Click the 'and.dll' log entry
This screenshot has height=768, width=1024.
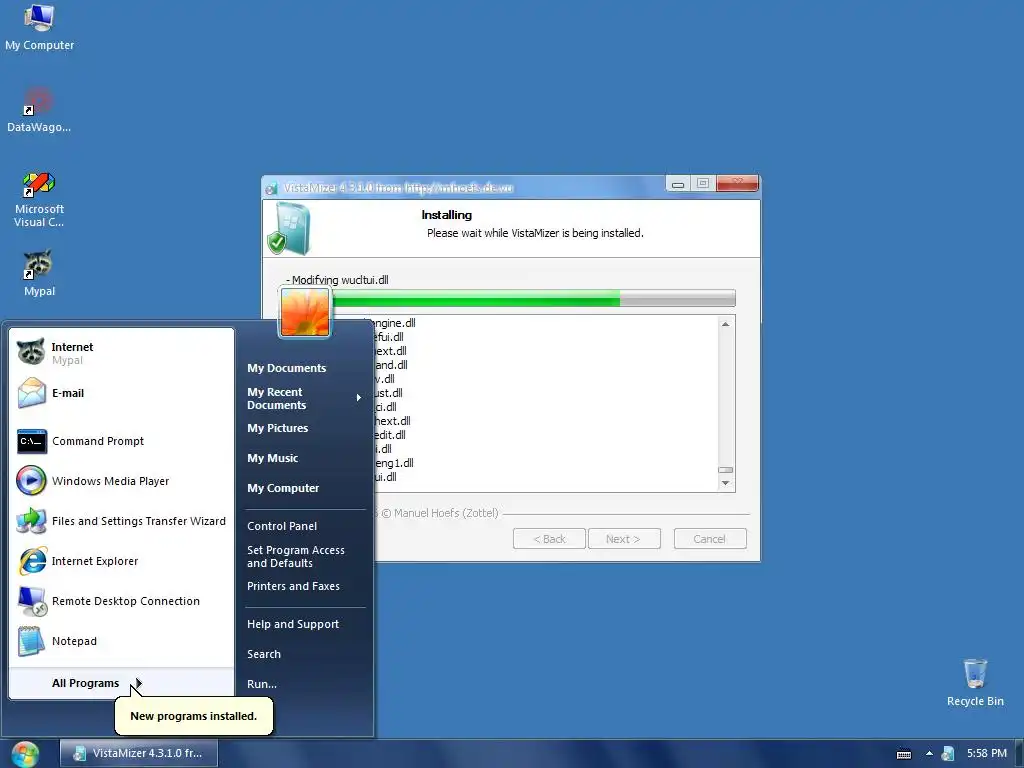click(391, 365)
